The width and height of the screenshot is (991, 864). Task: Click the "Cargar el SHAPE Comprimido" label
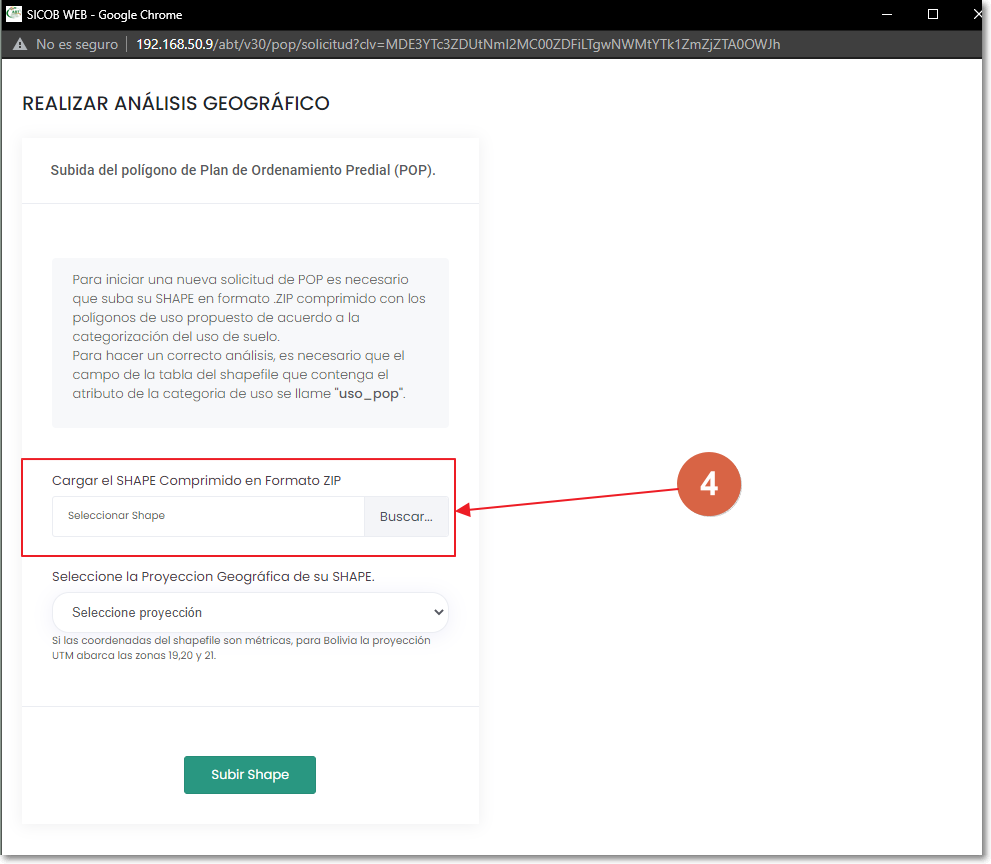[196, 481]
